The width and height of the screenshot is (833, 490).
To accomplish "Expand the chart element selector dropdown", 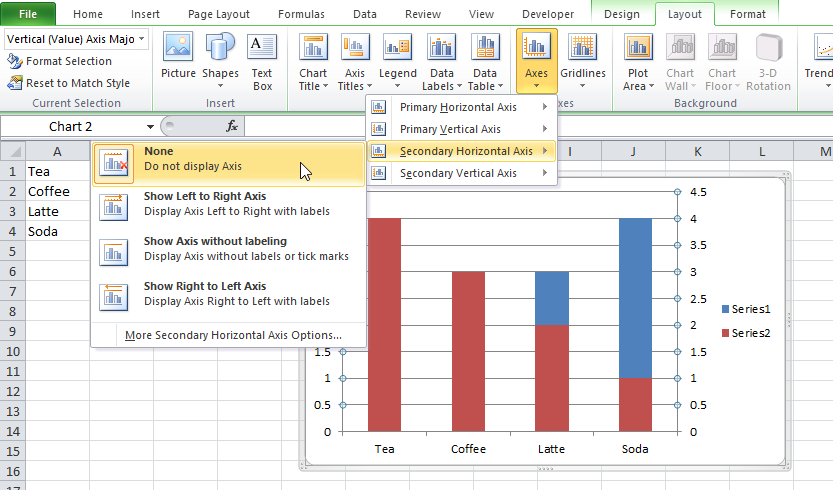I will coord(141,38).
